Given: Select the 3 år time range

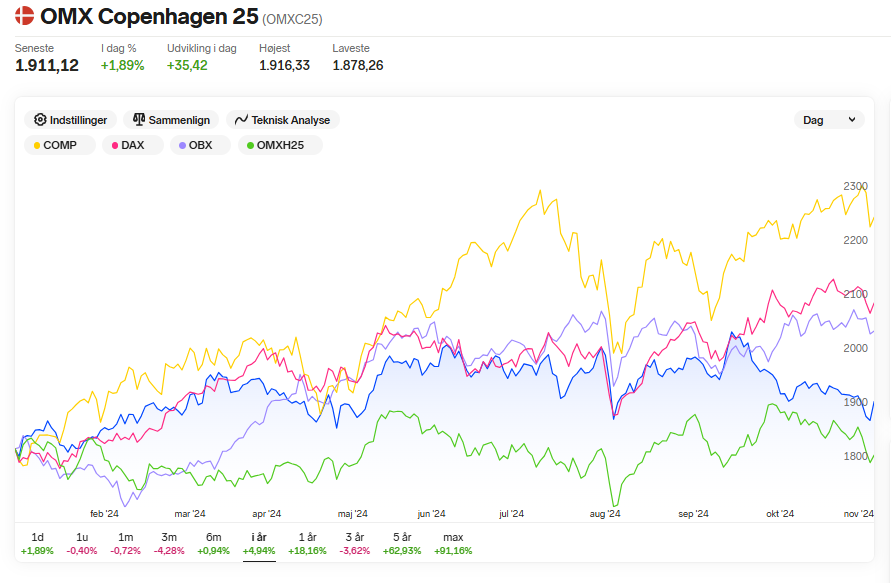Looking at the screenshot, I should [x=355, y=543].
